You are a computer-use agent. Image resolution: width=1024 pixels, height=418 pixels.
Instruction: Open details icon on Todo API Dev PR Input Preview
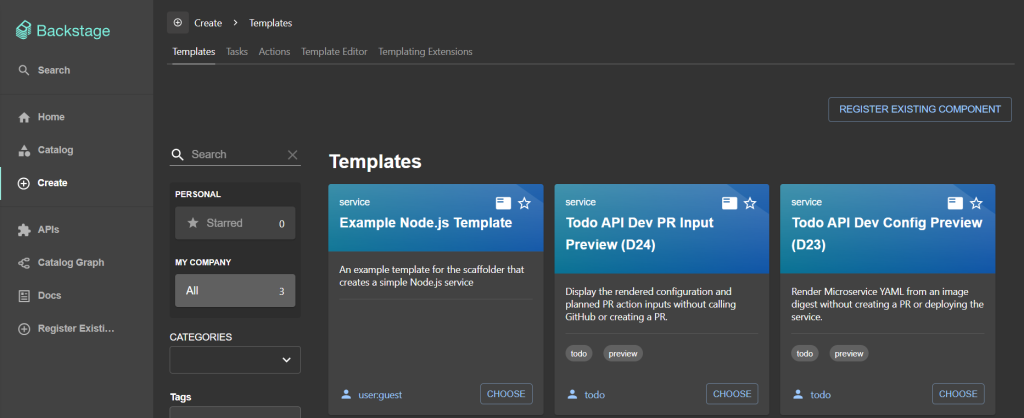tap(729, 203)
